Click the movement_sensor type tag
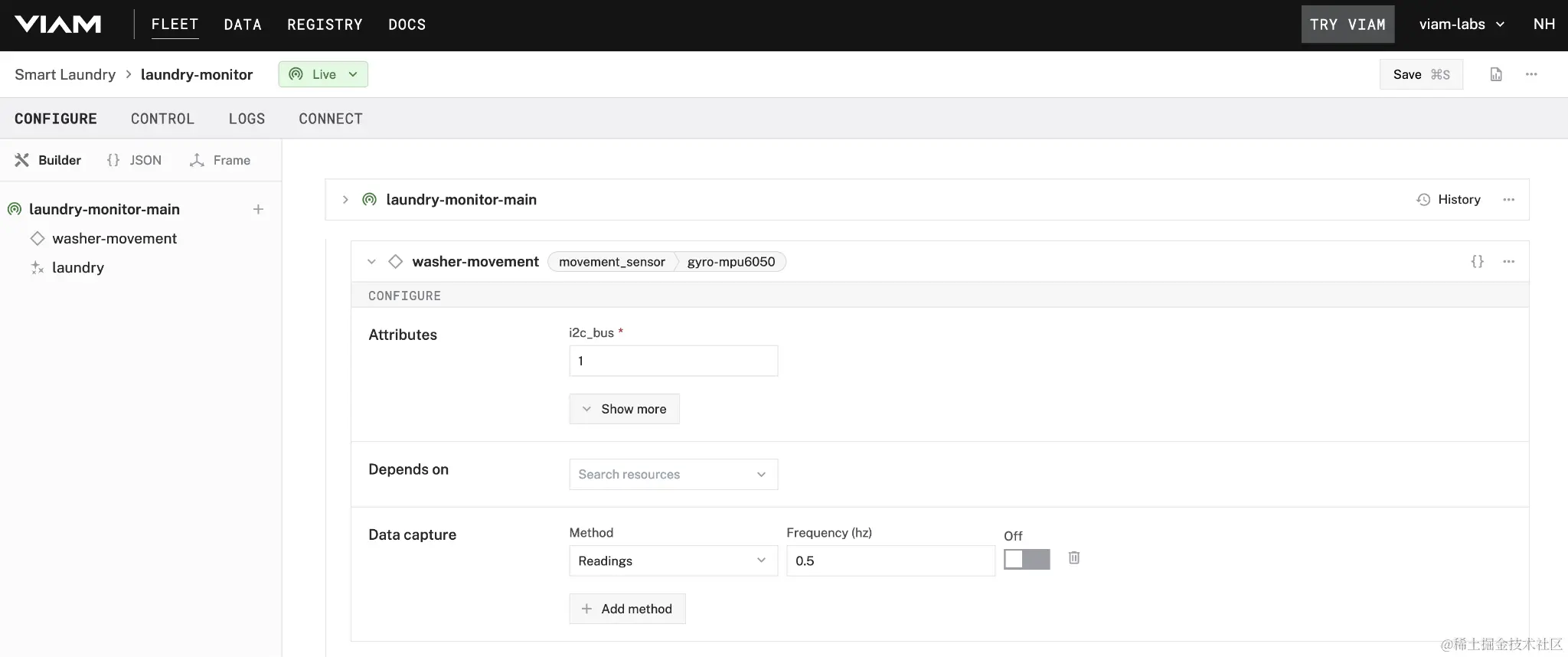The height and width of the screenshot is (657, 1568). point(612,262)
